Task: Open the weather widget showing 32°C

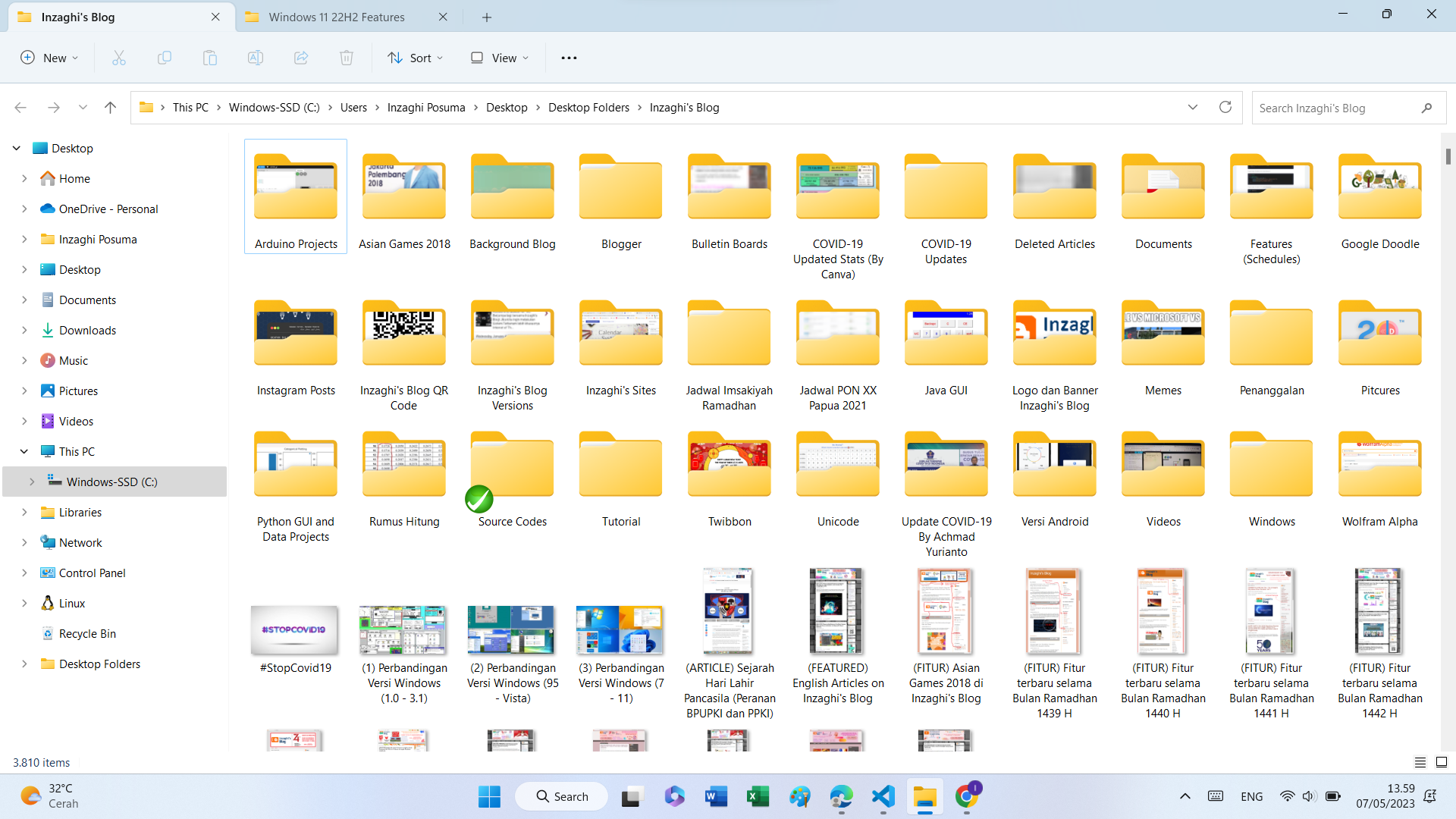Action: (50, 796)
